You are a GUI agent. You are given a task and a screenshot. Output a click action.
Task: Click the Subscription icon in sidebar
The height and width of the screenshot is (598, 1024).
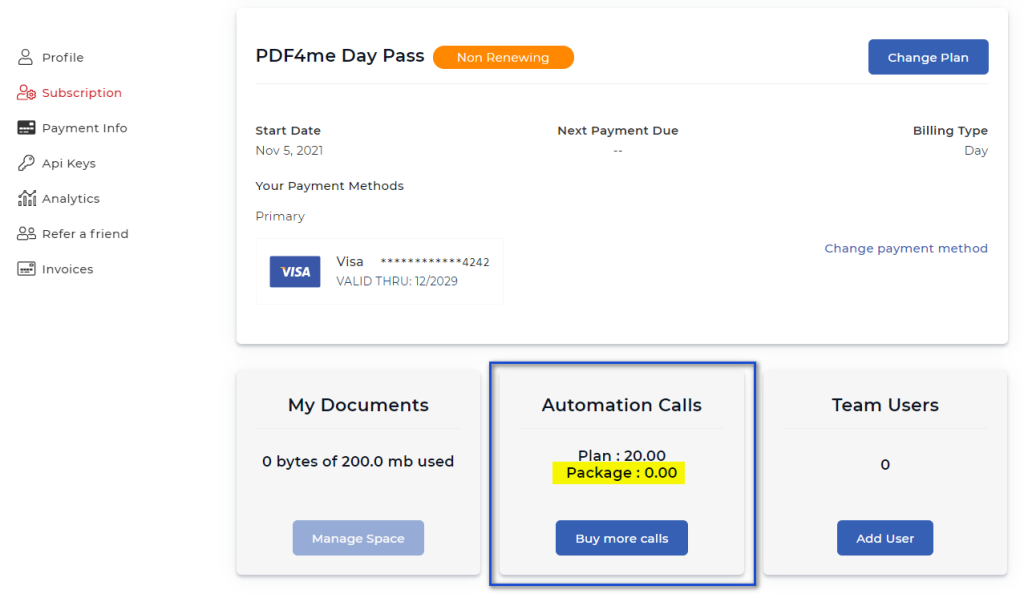[x=27, y=93]
